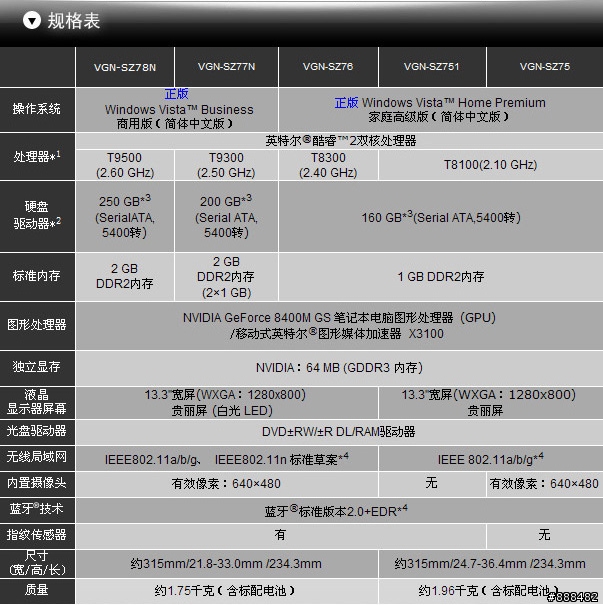603x605 pixels.
Task: Select the VGN-SZ76 column header
Action: click(x=328, y=67)
